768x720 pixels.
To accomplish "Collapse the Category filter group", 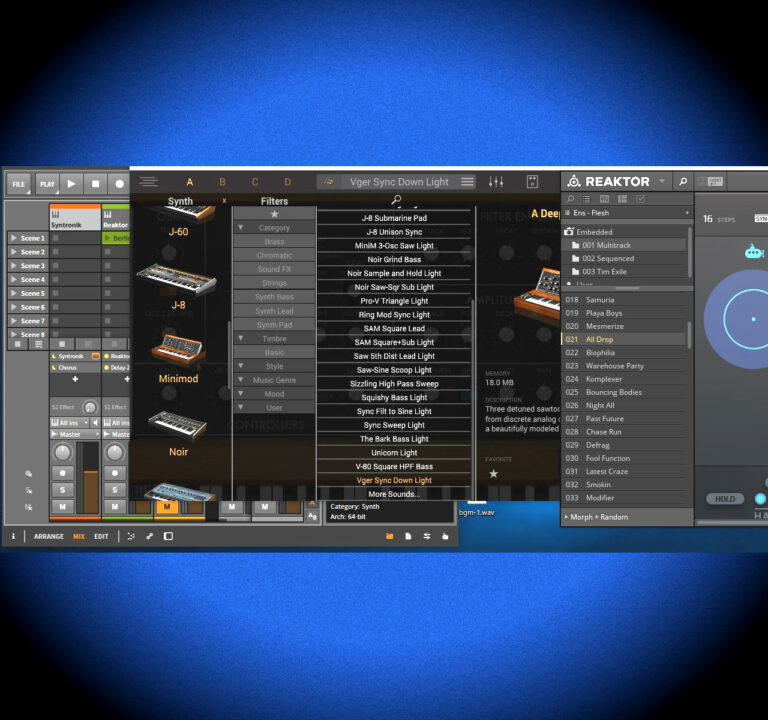I will pyautogui.click(x=240, y=228).
